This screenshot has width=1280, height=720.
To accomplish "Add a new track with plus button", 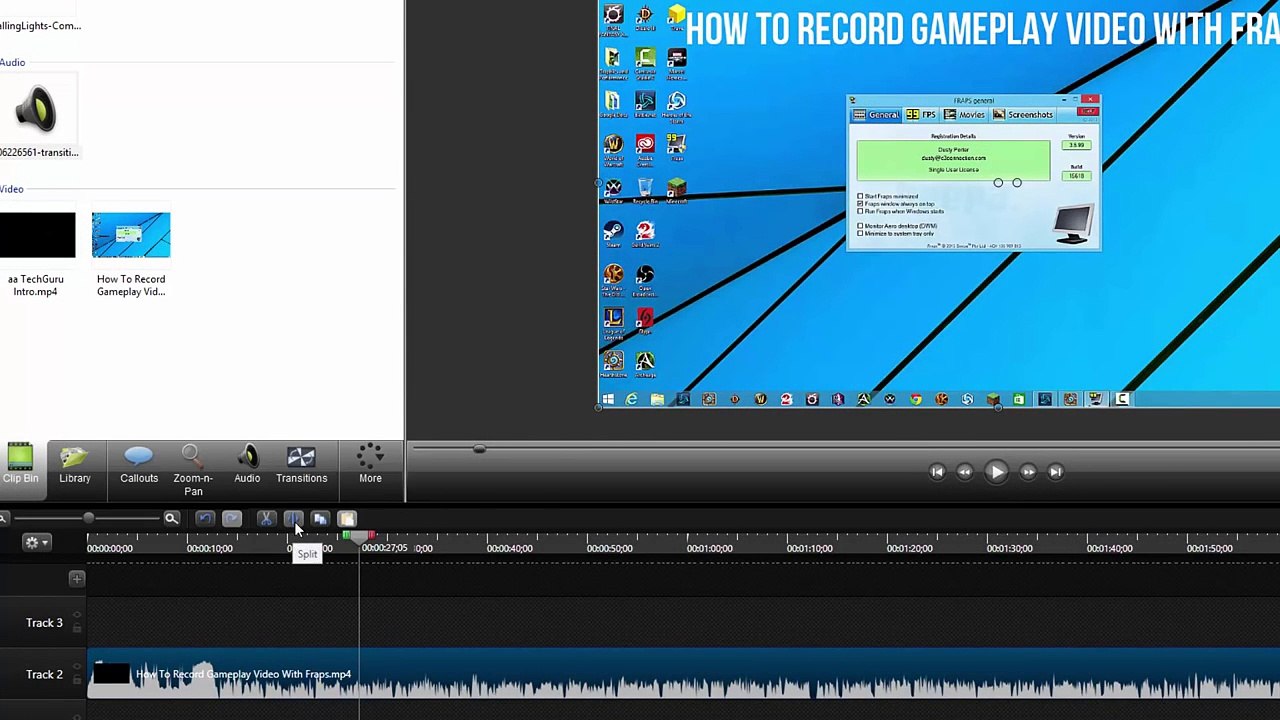I will pos(76,578).
